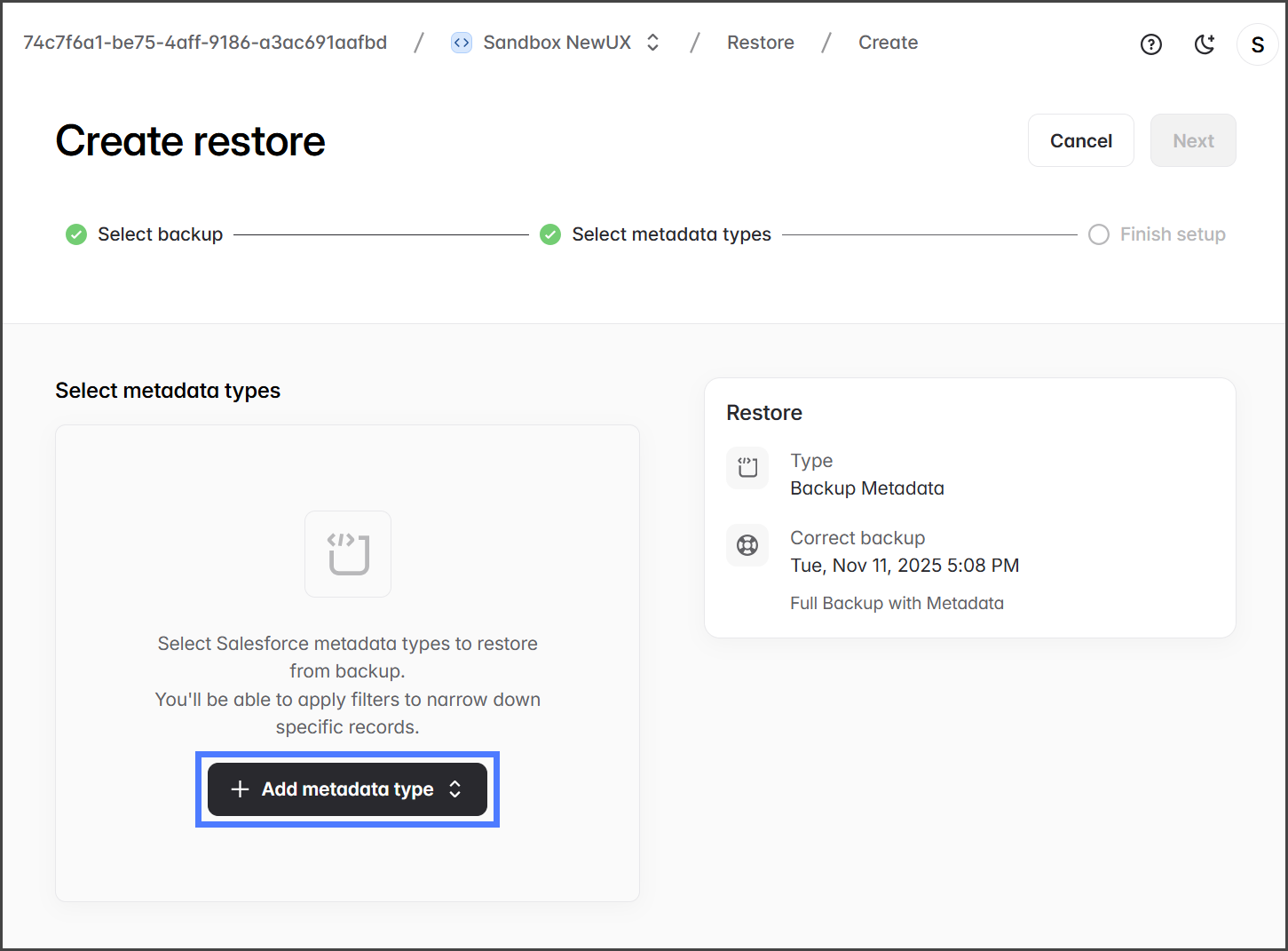Click the plus icon on Add metadata type
Viewport: 1288px width, 951px height.
click(x=240, y=789)
